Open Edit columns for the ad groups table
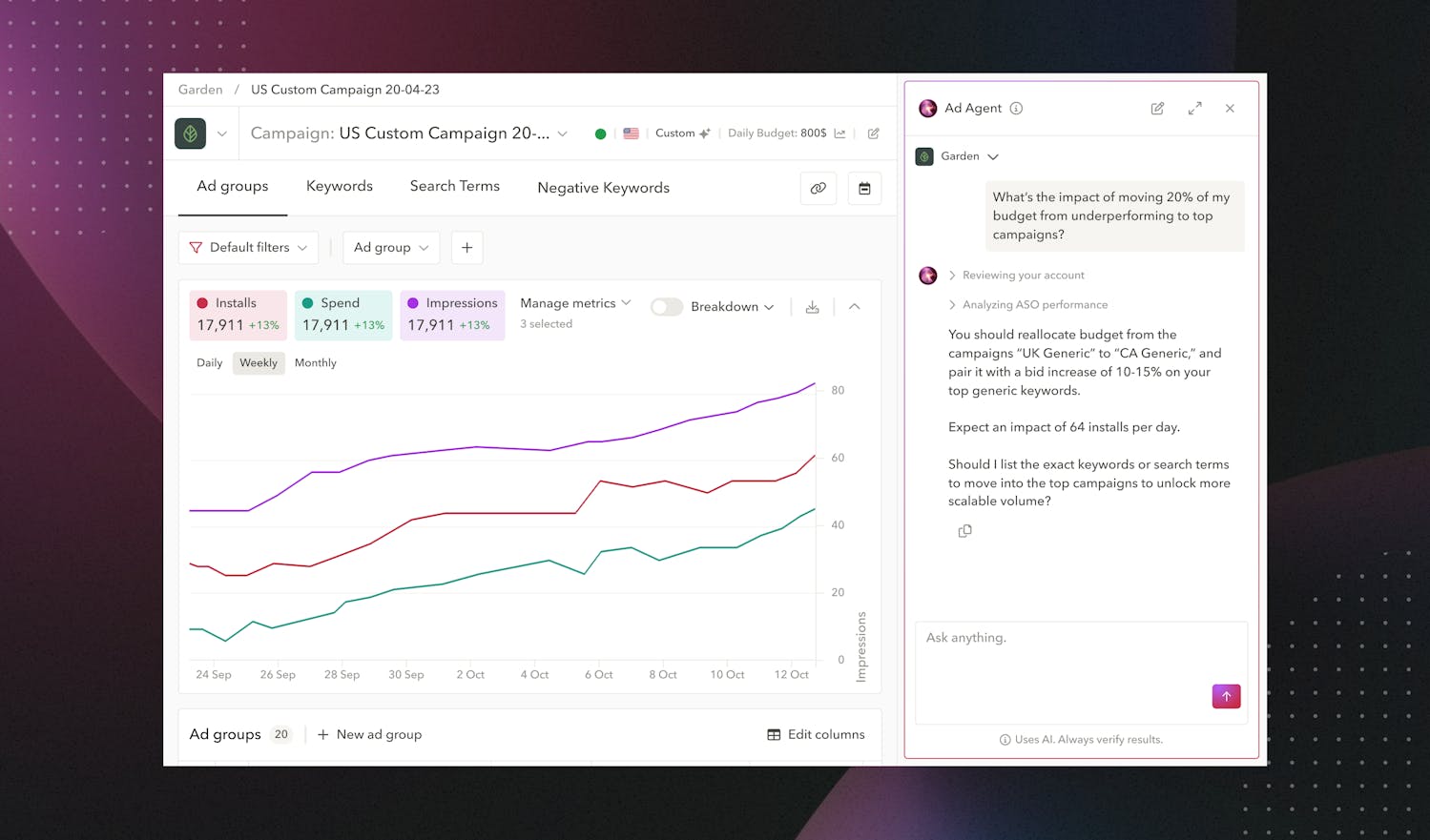This screenshot has height=840, width=1430. pos(816,734)
